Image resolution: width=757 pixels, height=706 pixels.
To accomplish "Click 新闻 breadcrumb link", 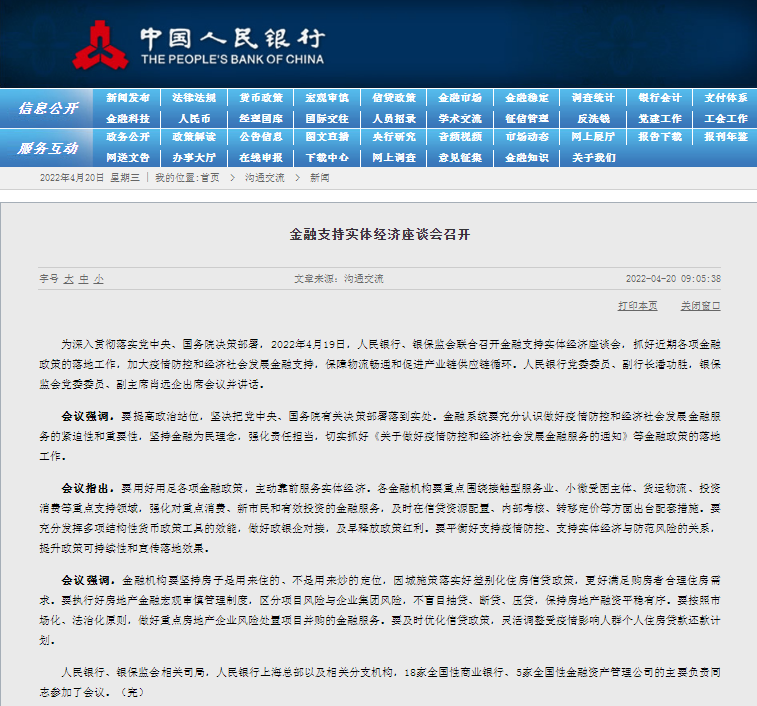I will click(320, 178).
